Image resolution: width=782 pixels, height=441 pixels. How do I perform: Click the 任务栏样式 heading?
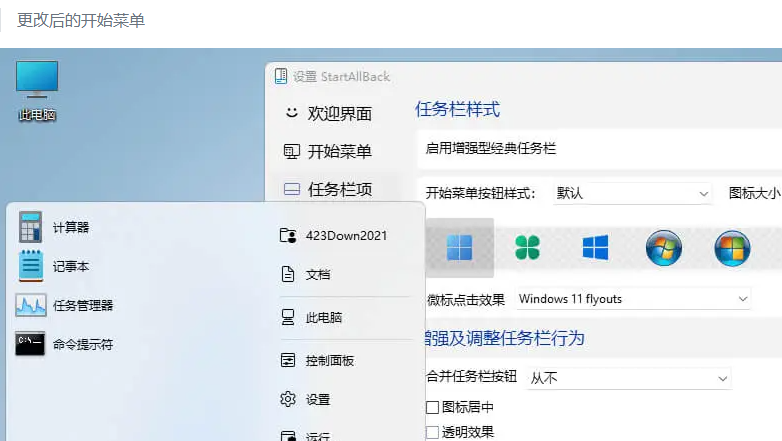pos(457,109)
